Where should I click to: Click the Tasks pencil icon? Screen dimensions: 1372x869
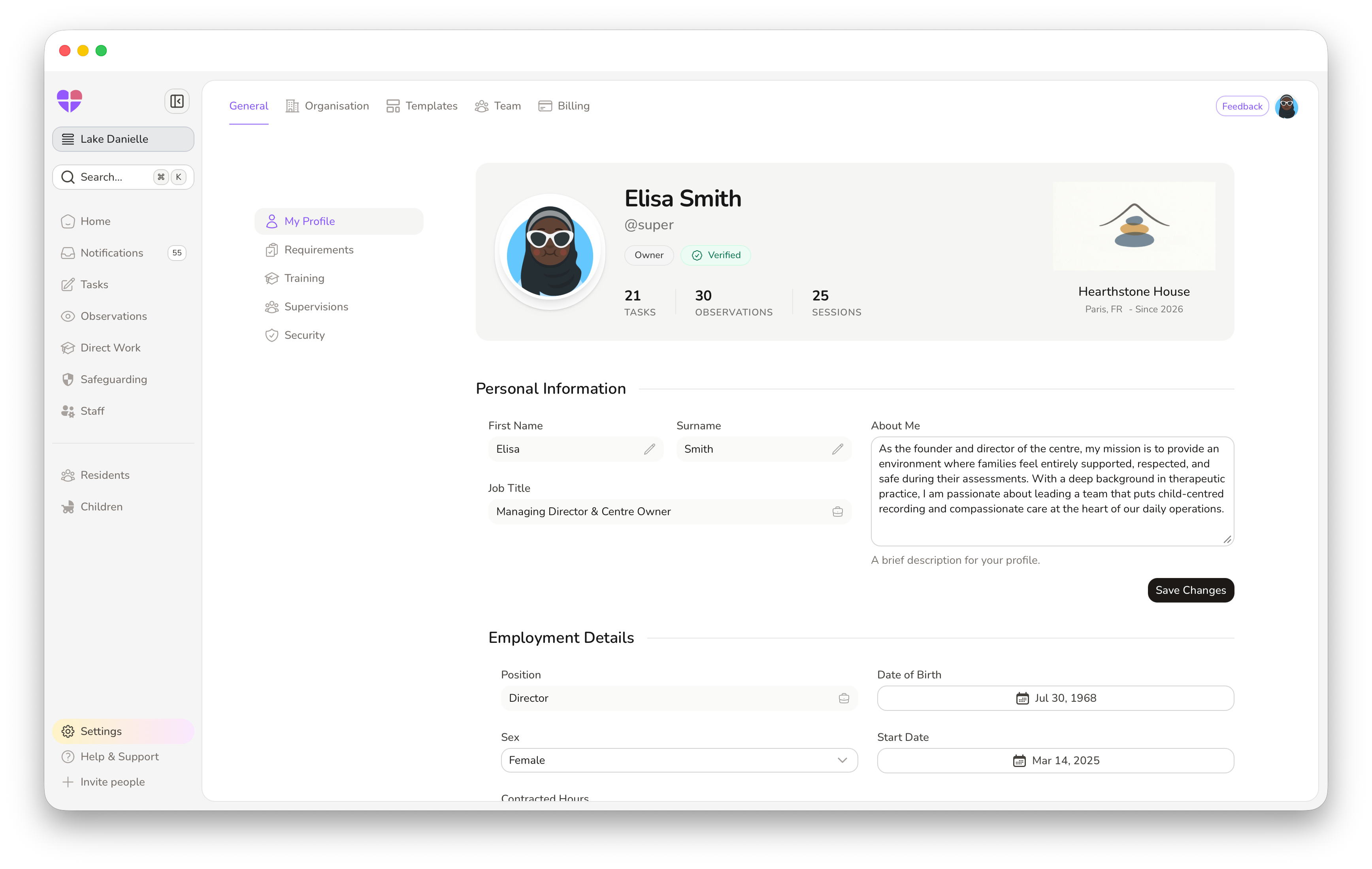coord(68,285)
